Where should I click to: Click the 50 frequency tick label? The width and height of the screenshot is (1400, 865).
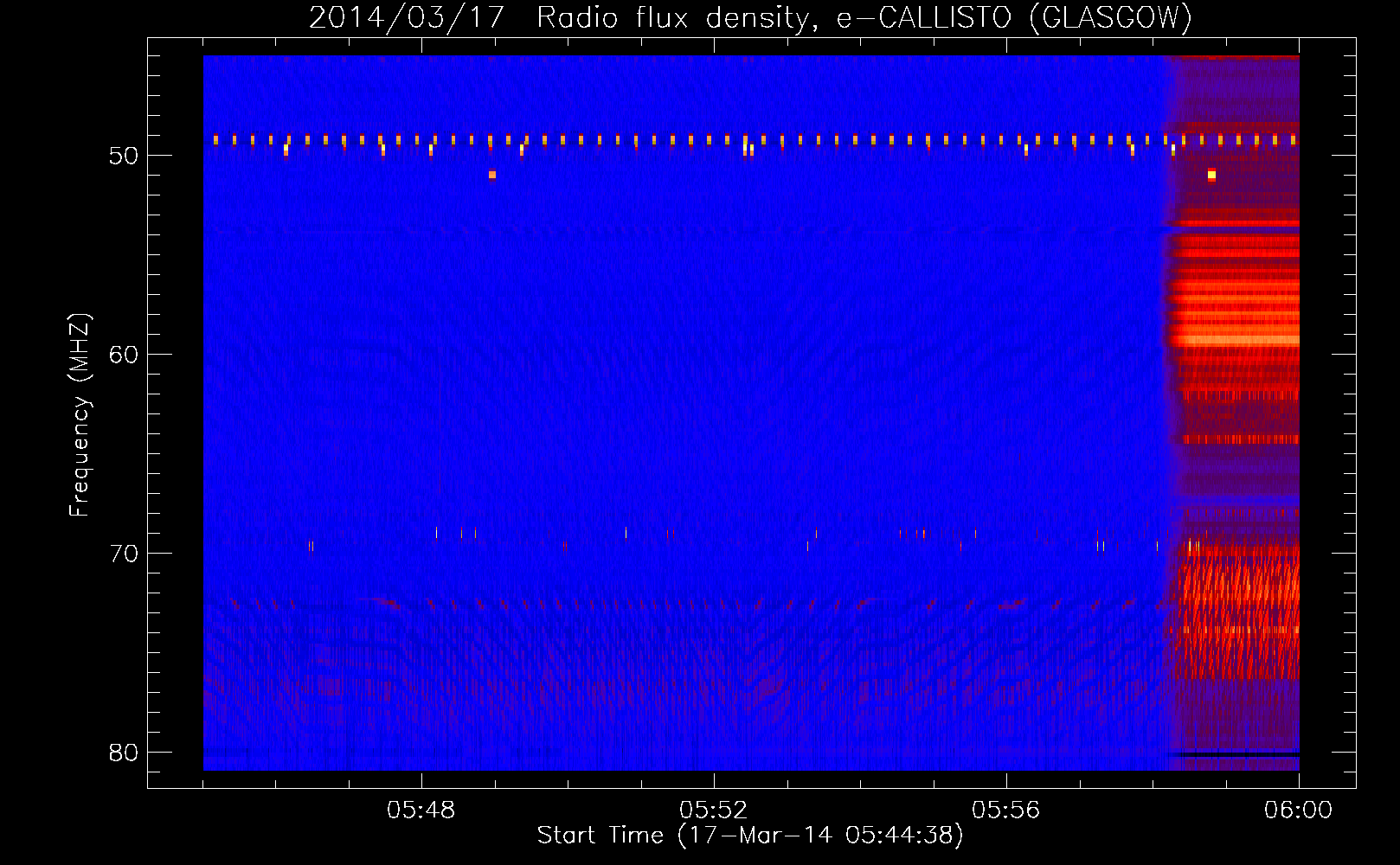(125, 156)
